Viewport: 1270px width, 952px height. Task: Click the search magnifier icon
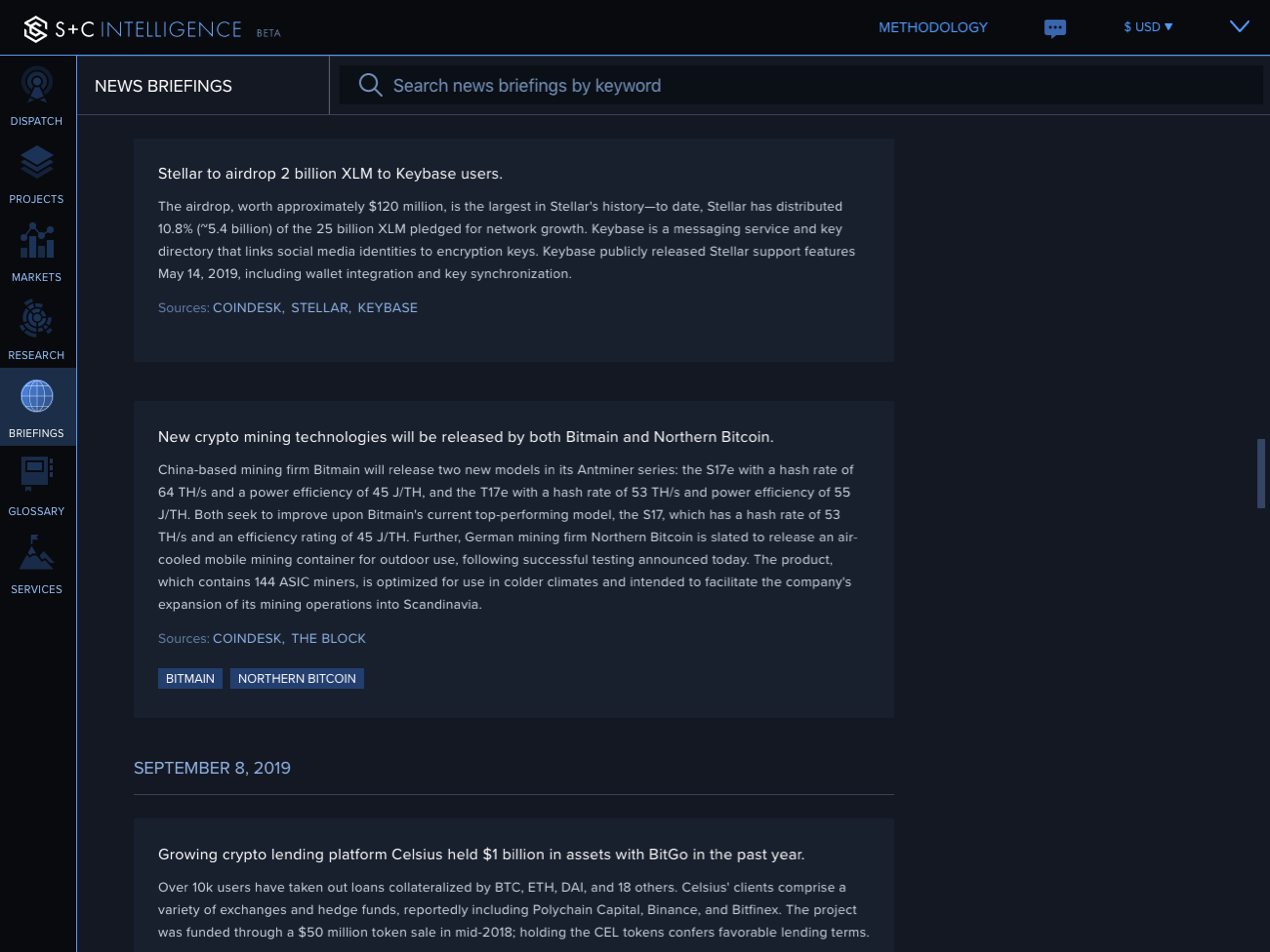pos(370,85)
